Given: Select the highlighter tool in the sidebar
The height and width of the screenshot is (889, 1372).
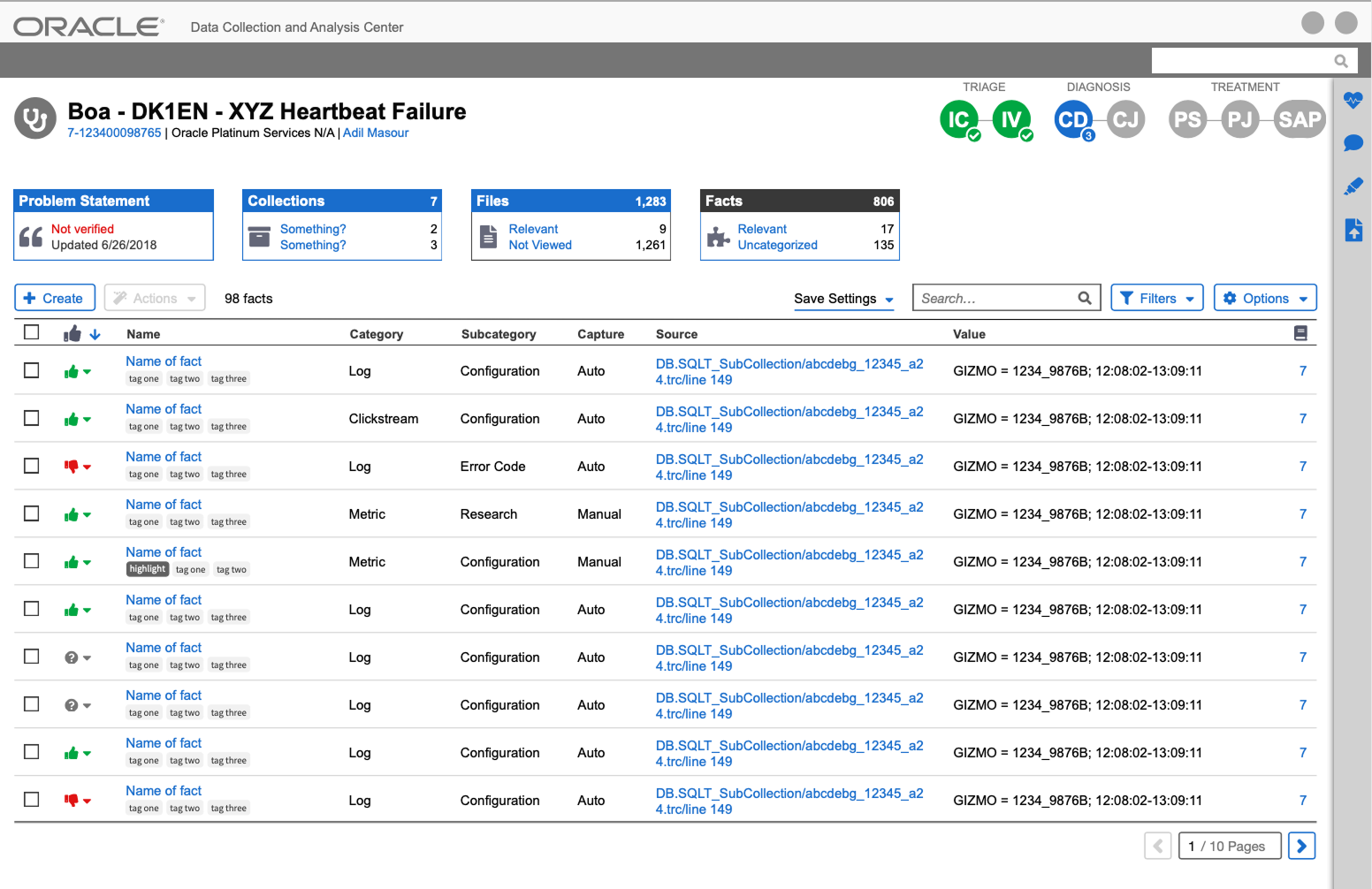Looking at the screenshot, I should tap(1353, 186).
